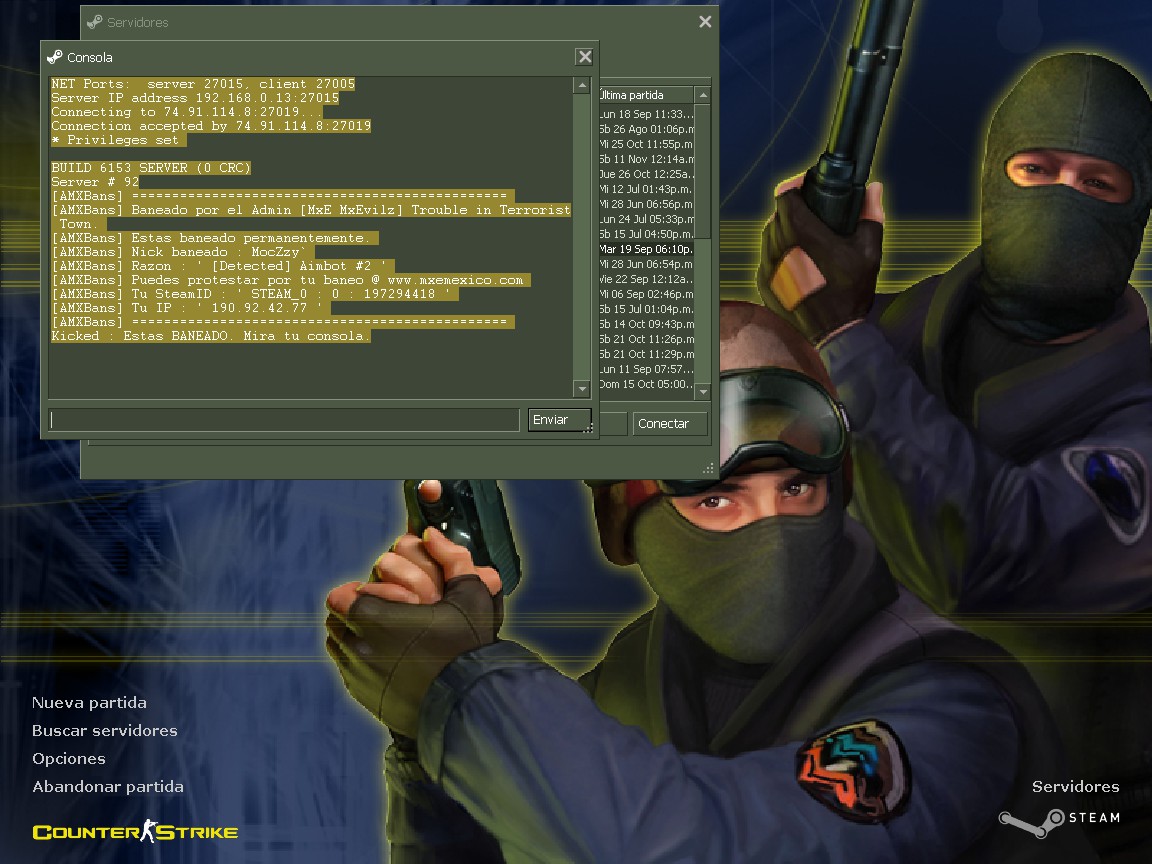Viewport: 1152px width, 864px height.
Task: Click console line 'Razon : [Detected] Aimbot #2'
Action: 223,266
